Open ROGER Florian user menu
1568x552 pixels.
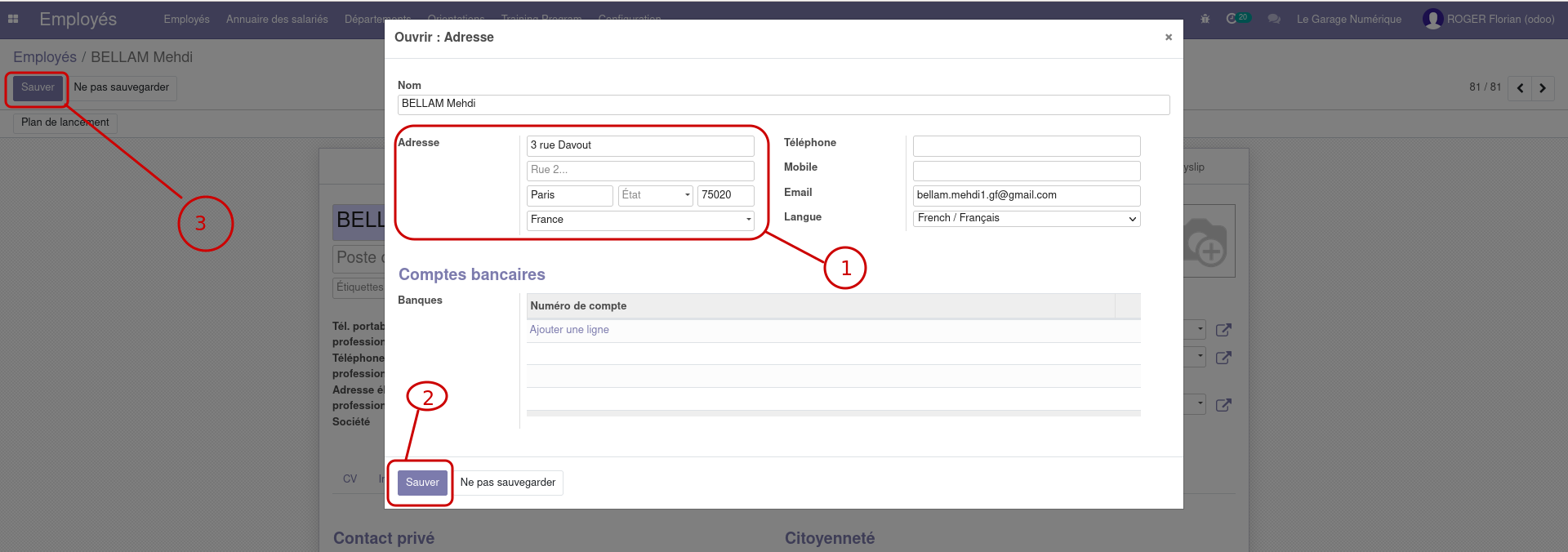click(1489, 19)
